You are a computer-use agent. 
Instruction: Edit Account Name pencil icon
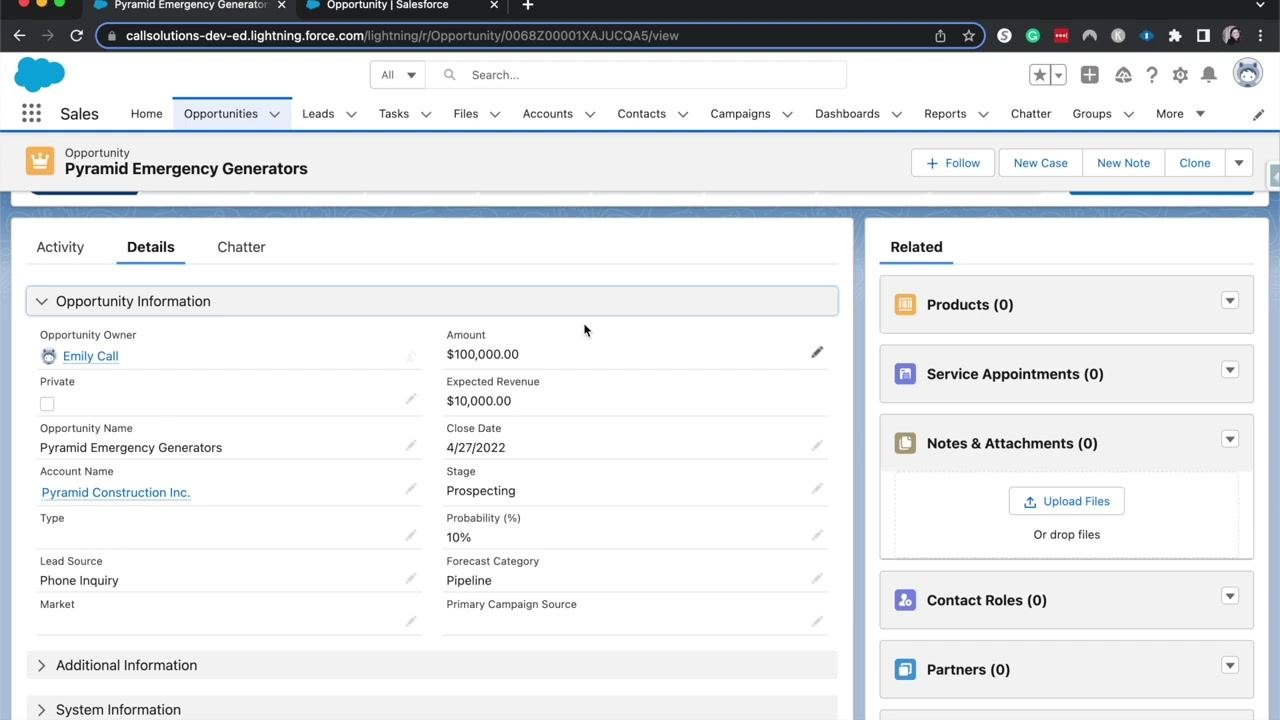tap(410, 488)
